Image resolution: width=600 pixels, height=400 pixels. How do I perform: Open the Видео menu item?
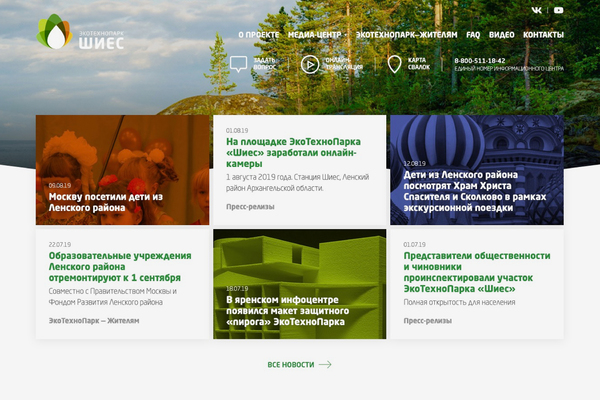(x=501, y=35)
